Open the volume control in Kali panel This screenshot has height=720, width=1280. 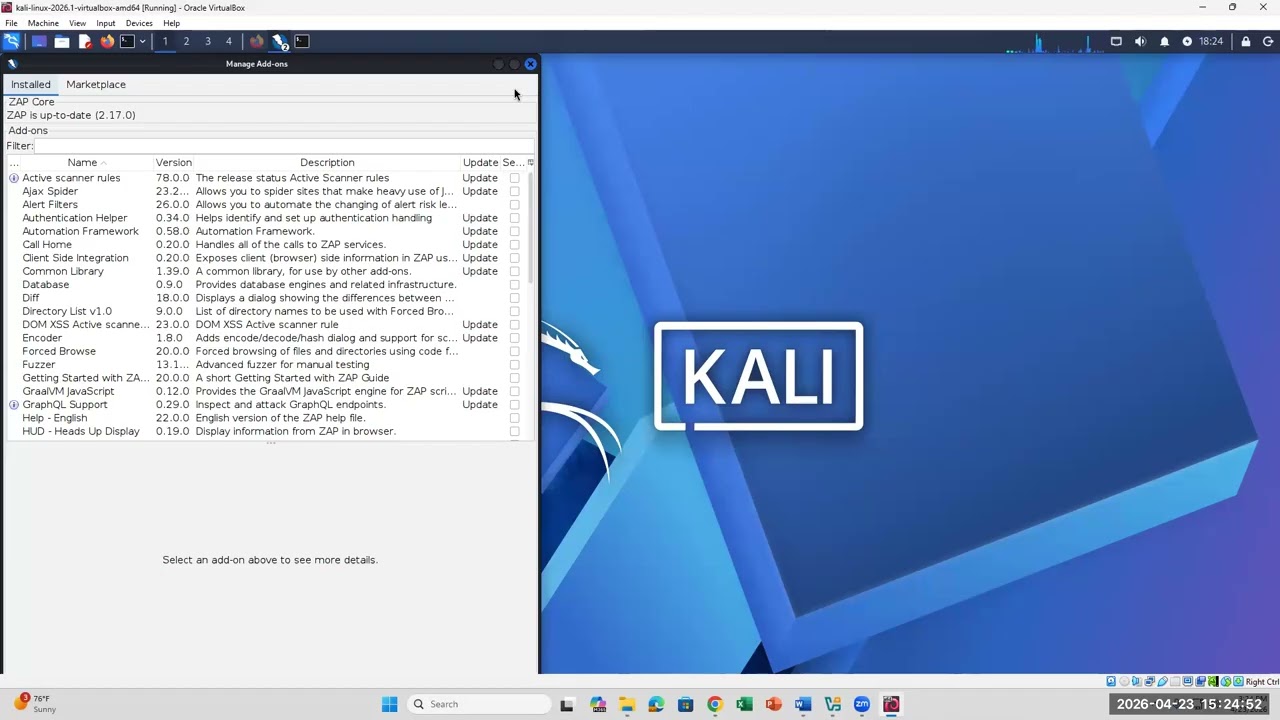point(1140,41)
